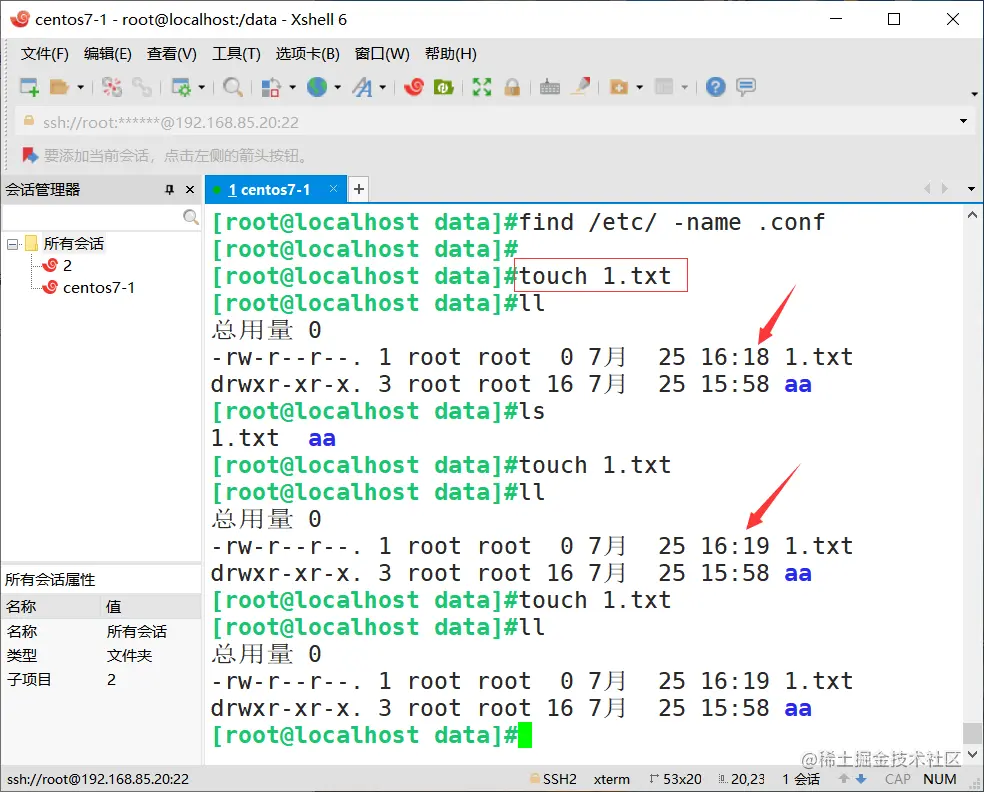Click the highlight marker pen icon
Image resolution: width=984 pixels, height=792 pixels.
tap(580, 87)
